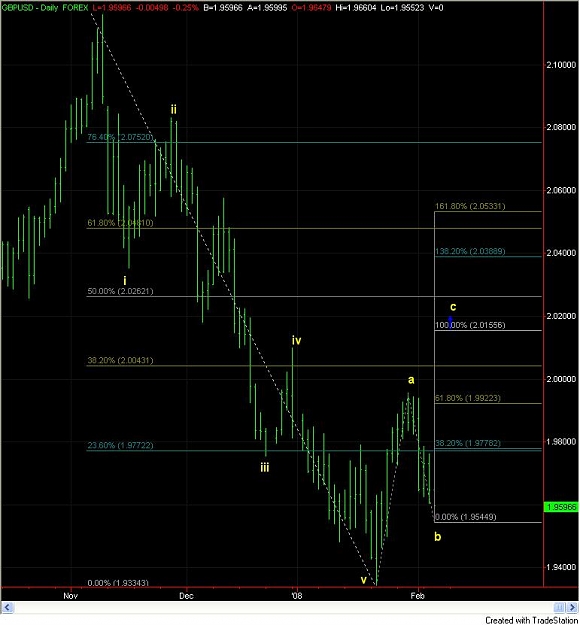Click the -0.25% change value
The image size is (580, 625).
point(186,8)
